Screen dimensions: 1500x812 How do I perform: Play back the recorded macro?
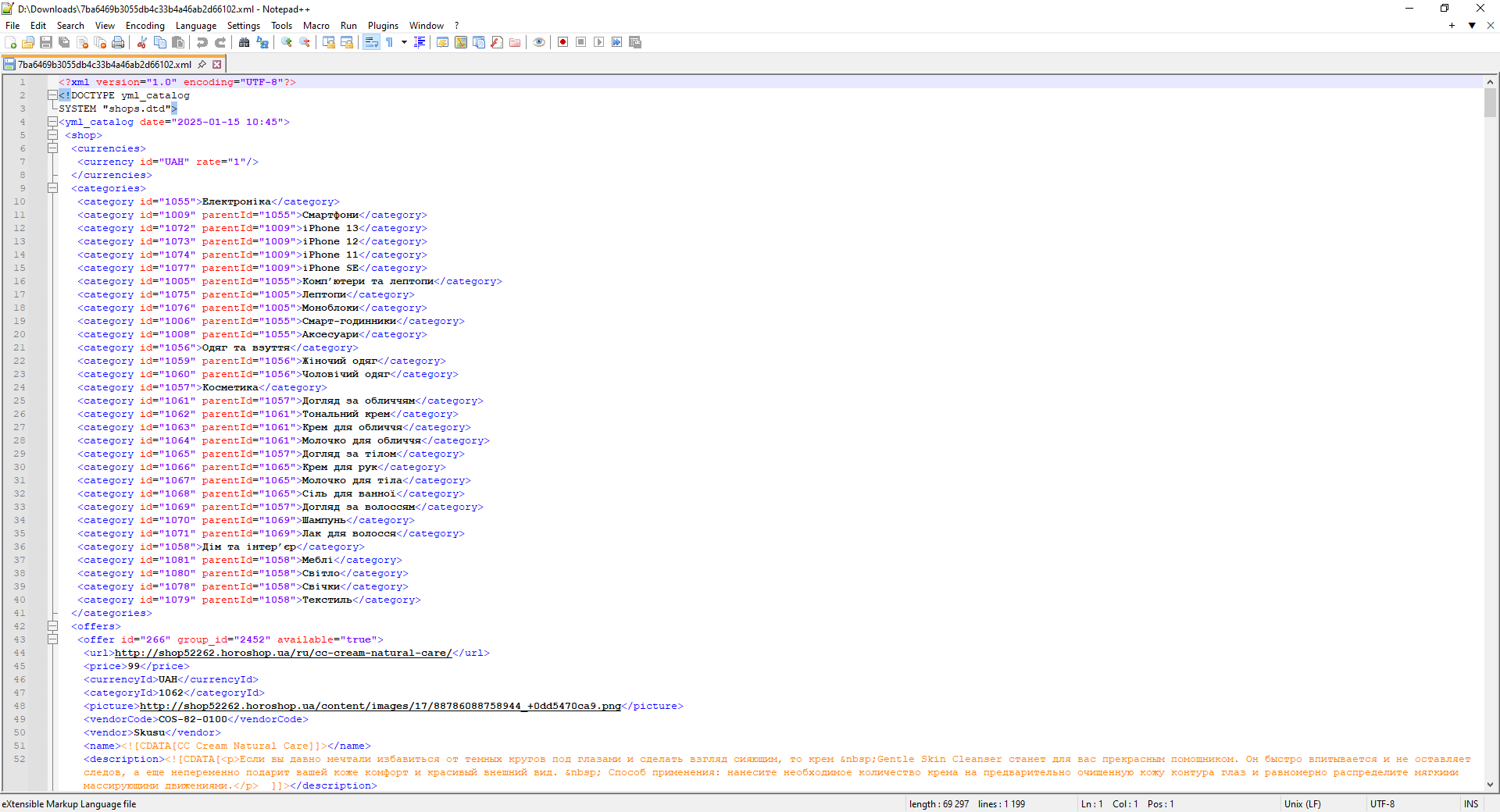[599, 42]
